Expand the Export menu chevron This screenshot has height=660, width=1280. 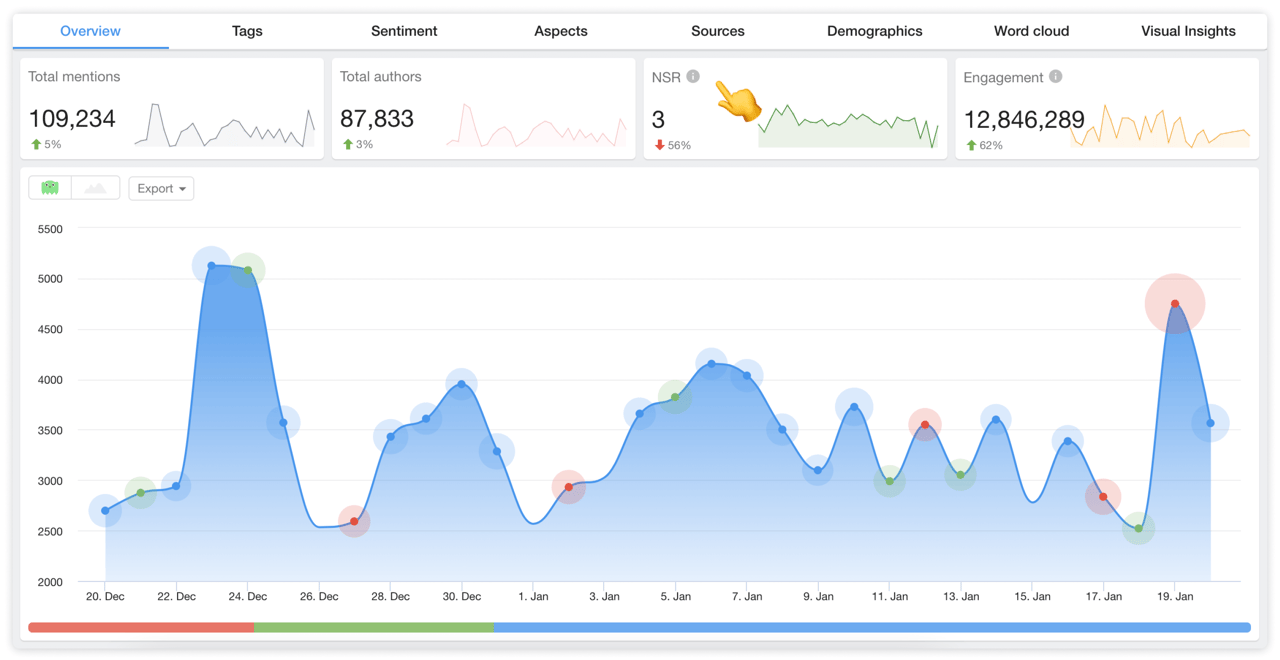click(182, 188)
